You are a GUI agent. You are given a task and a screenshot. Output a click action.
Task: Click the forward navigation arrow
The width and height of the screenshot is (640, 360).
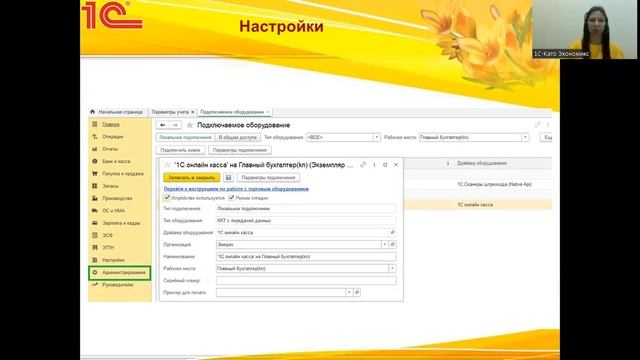pos(175,125)
